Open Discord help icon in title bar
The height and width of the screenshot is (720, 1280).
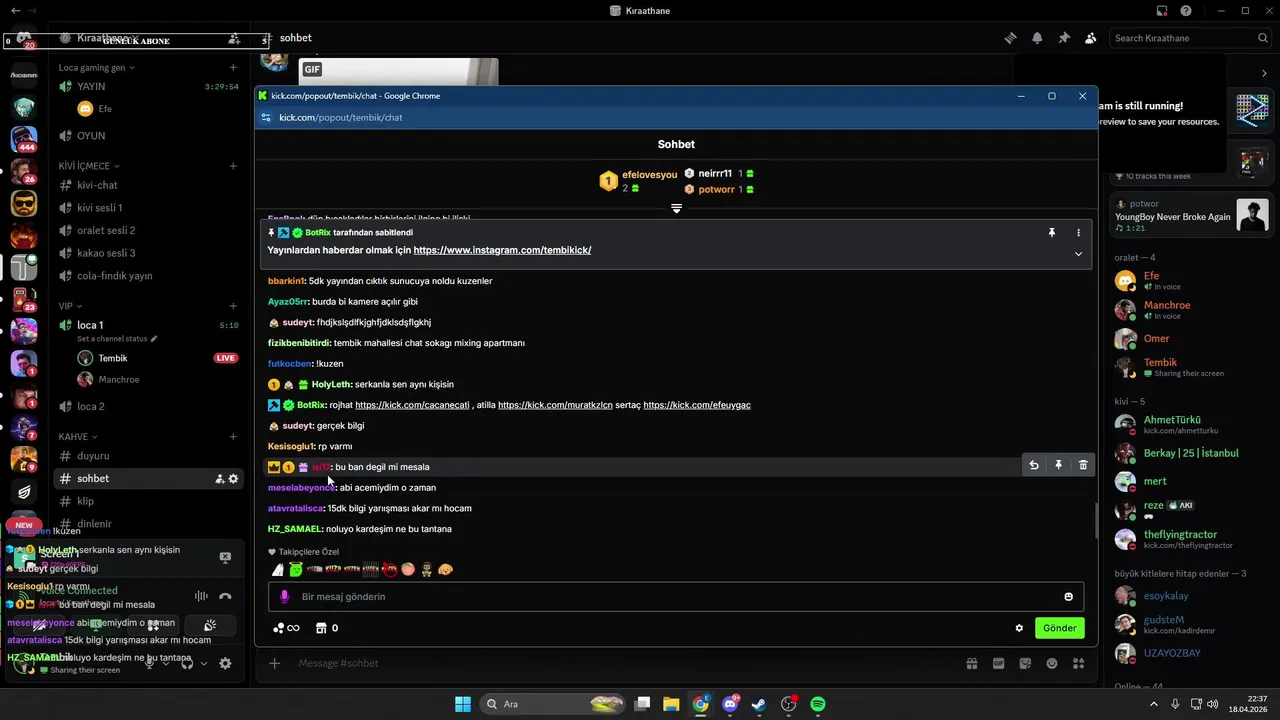tap(1186, 10)
